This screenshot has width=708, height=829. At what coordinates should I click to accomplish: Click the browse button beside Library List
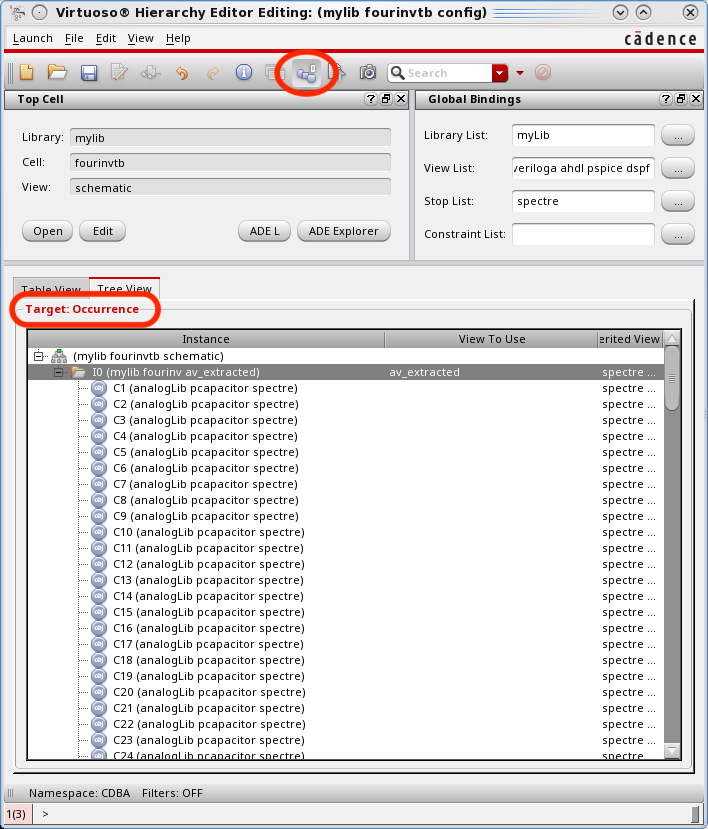(678, 135)
